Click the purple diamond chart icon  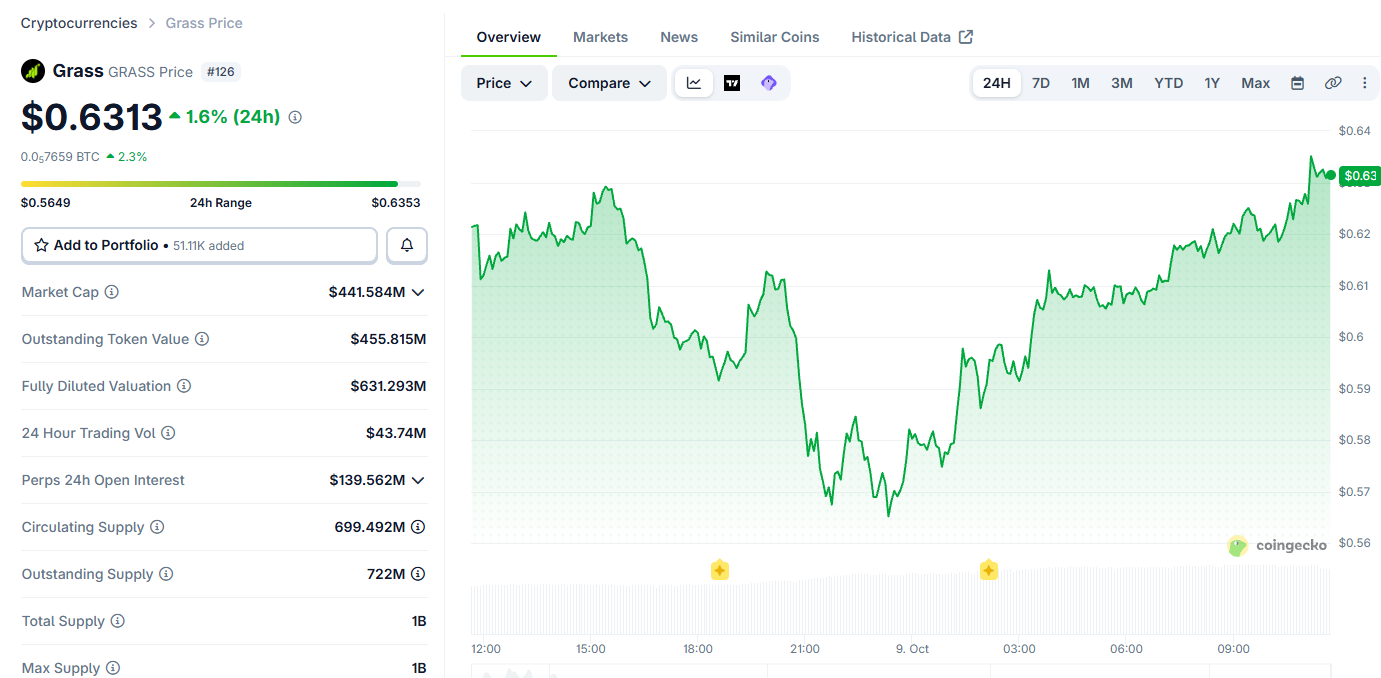(768, 83)
